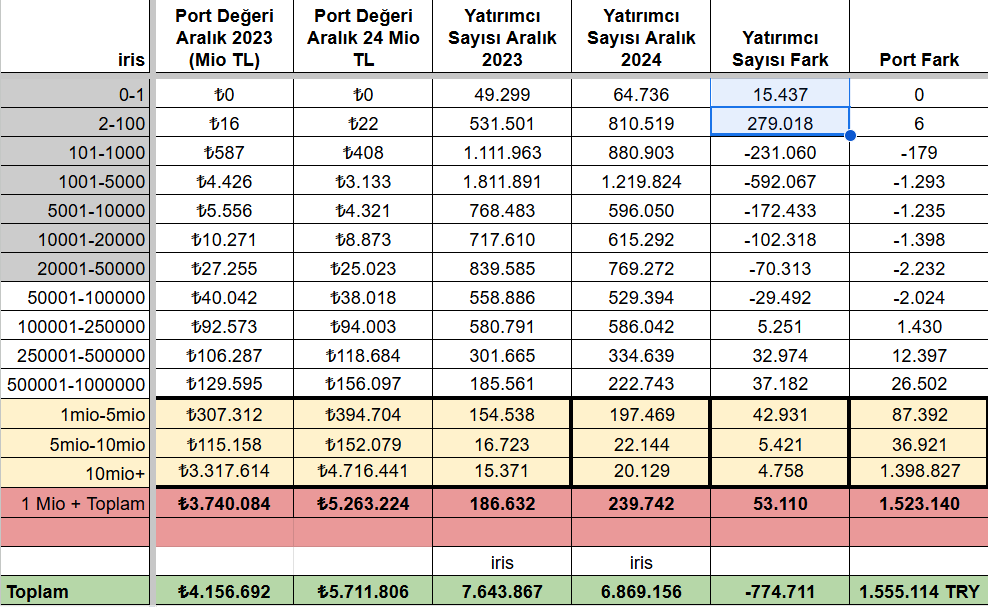Click the ₺10.271 cell
988x607 pixels.
(x=224, y=239)
